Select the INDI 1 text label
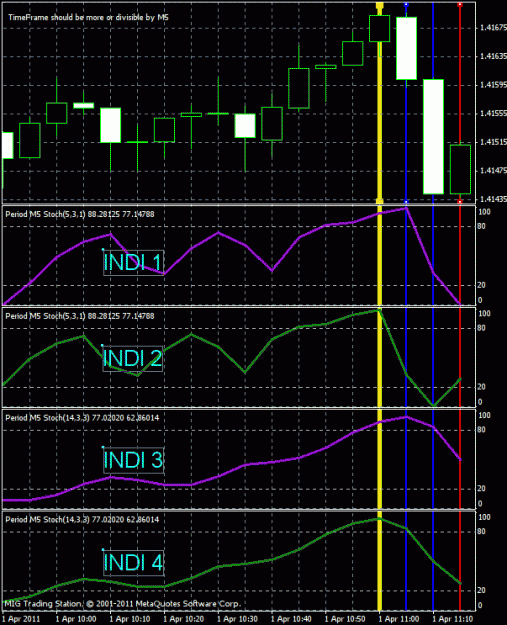507x625 pixels. click(x=133, y=262)
